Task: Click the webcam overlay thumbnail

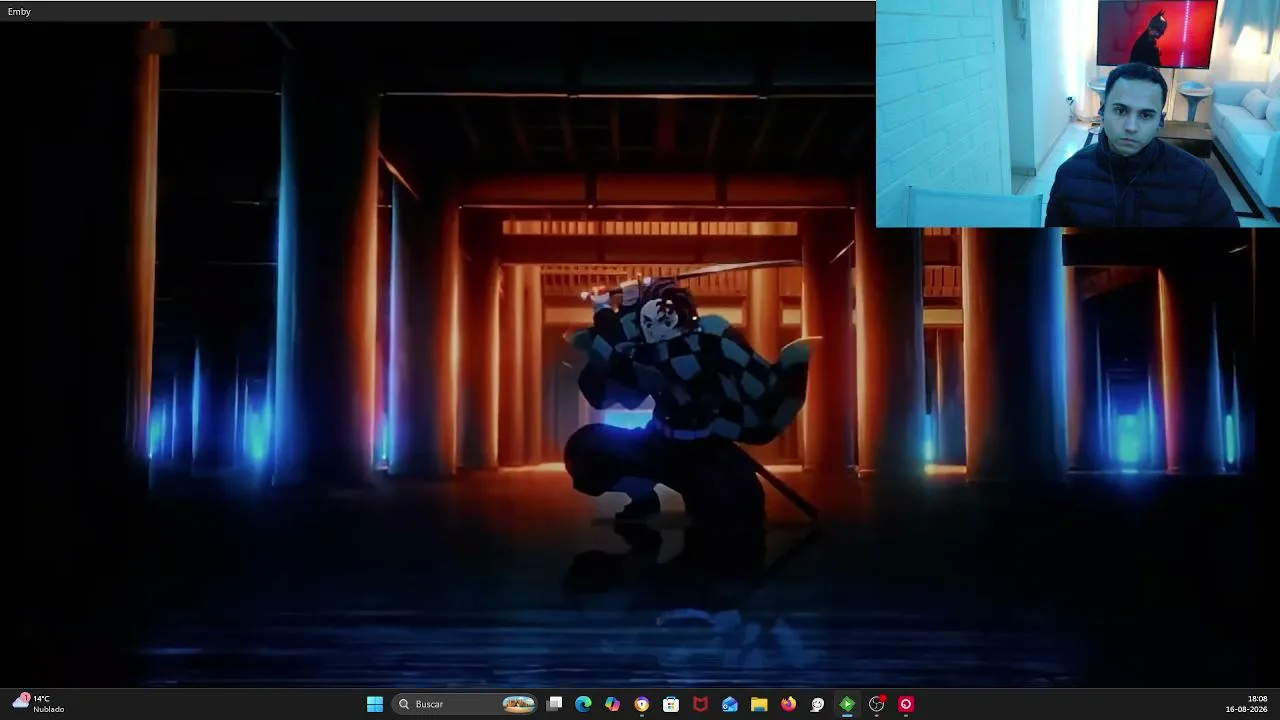Action: pyautogui.click(x=1078, y=114)
